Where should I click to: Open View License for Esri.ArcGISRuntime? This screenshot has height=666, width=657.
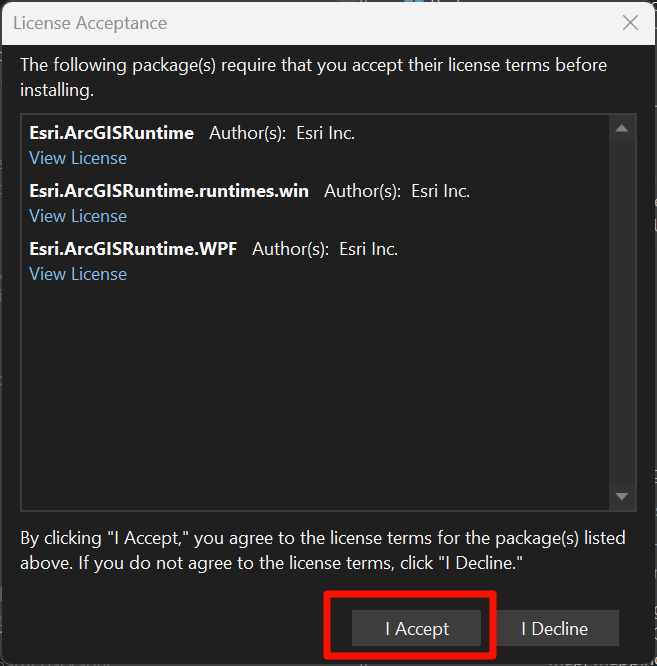pyautogui.click(x=78, y=158)
